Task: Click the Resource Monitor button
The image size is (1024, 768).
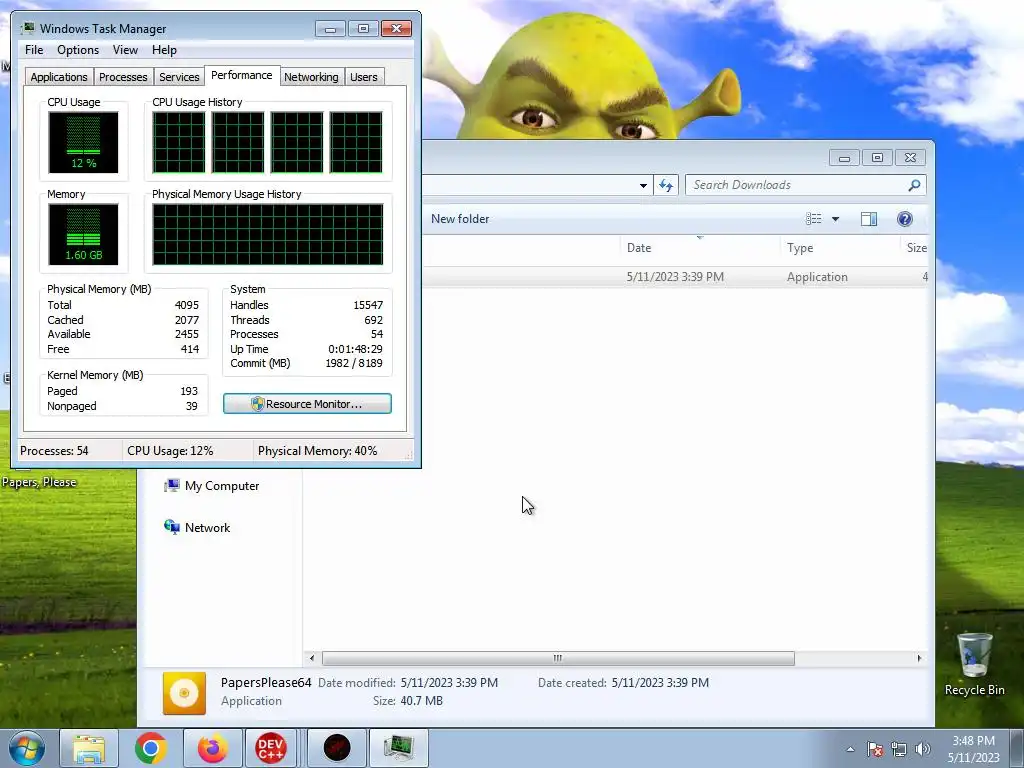Action: (308, 404)
